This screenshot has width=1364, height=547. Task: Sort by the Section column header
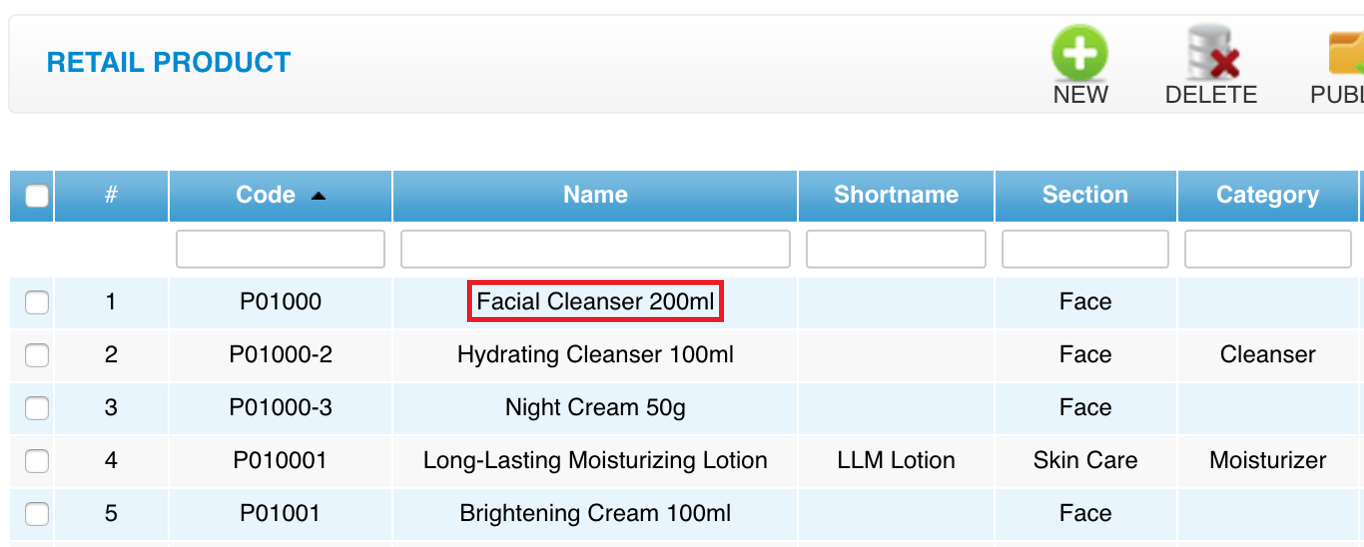[x=1085, y=195]
